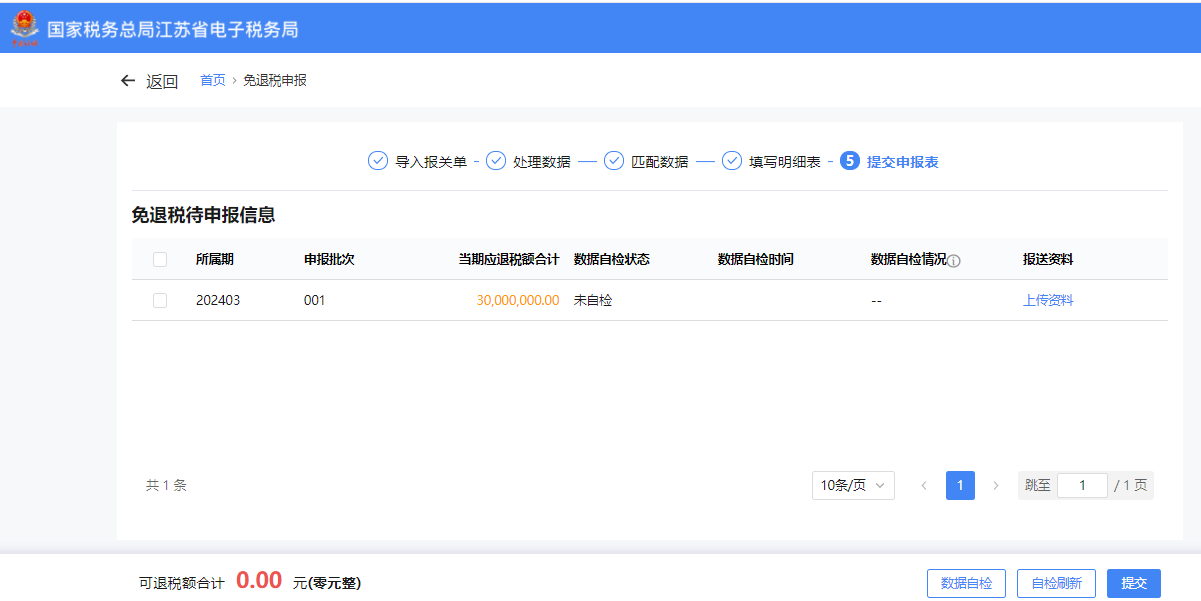Click the 自检刷新 button

1056,583
